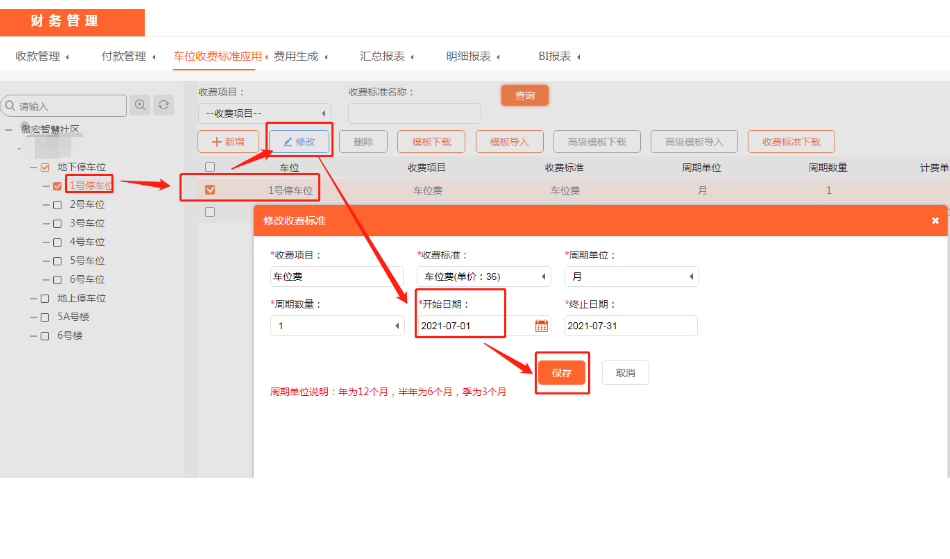The width and height of the screenshot is (950, 559).
Task: Open the 收费项目 filter dropdown
Action: (264, 113)
